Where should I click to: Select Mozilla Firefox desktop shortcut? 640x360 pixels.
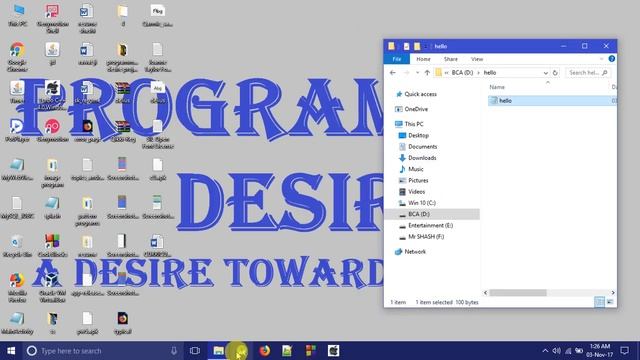[x=17, y=288]
